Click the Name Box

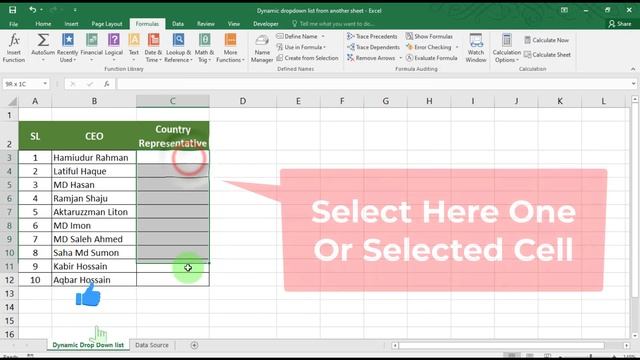(22, 84)
